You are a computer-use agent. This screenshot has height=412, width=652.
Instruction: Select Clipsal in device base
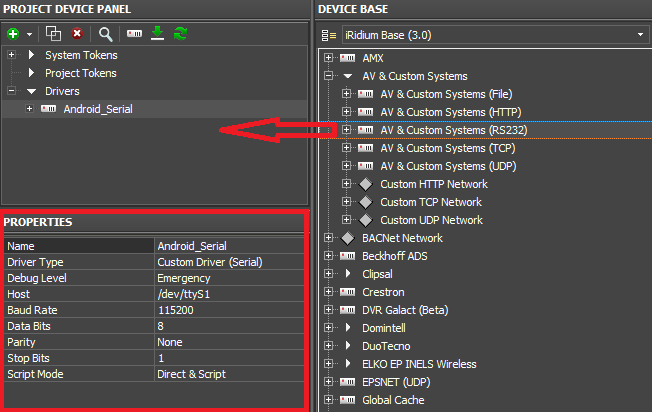[x=377, y=274]
